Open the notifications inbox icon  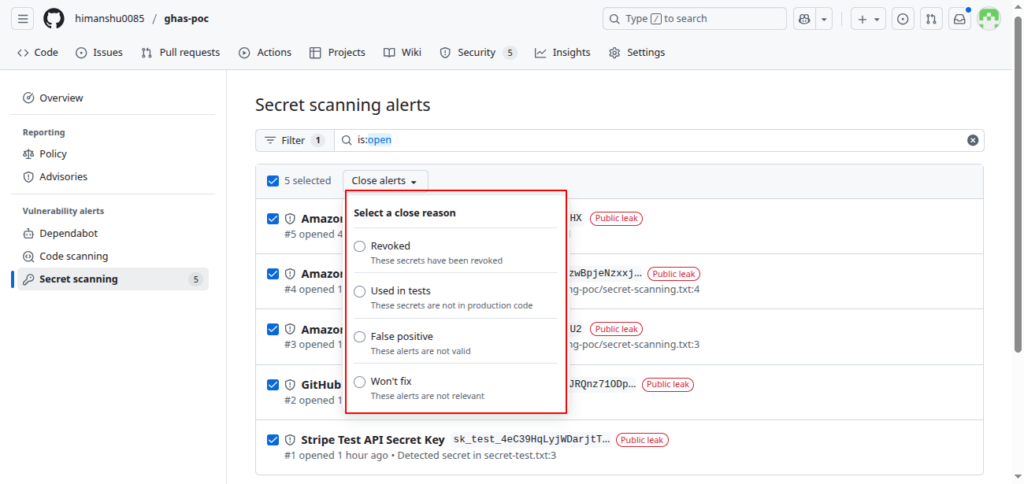(959, 19)
